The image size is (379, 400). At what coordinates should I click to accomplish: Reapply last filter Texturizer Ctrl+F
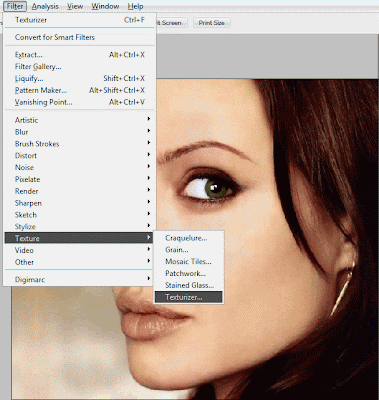coord(80,20)
